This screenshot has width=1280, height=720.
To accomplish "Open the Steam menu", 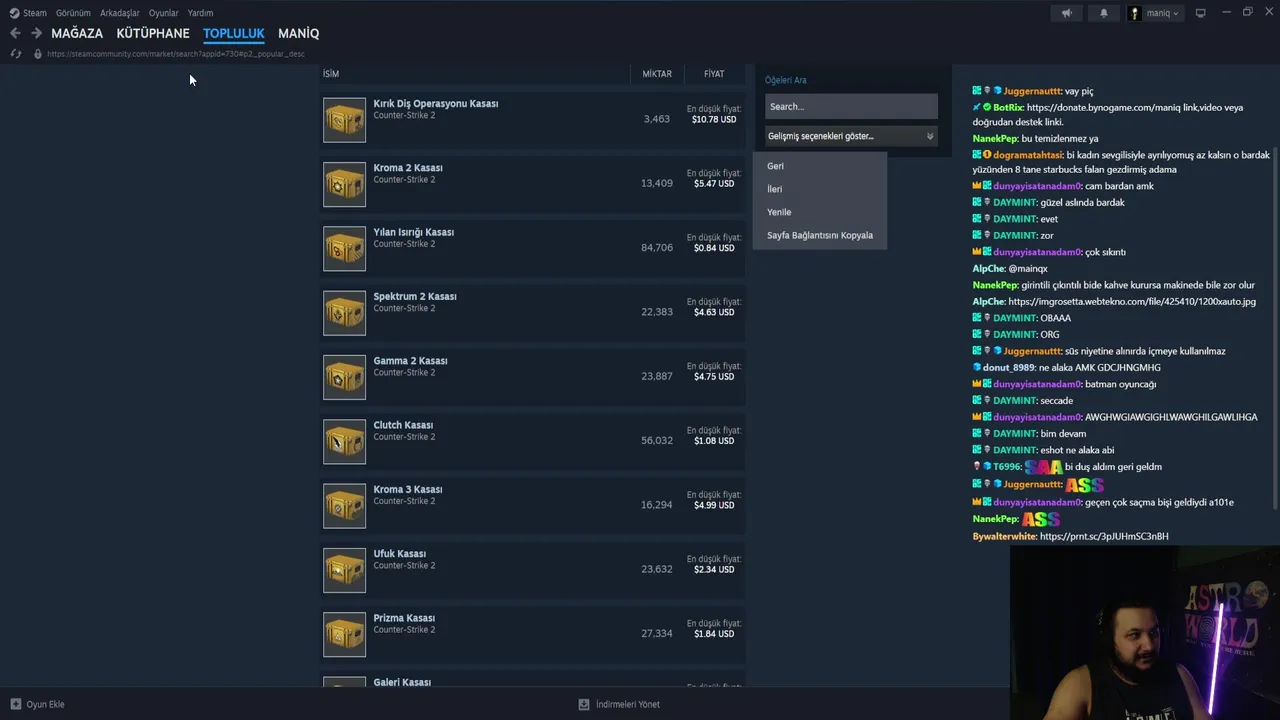I will [x=35, y=13].
